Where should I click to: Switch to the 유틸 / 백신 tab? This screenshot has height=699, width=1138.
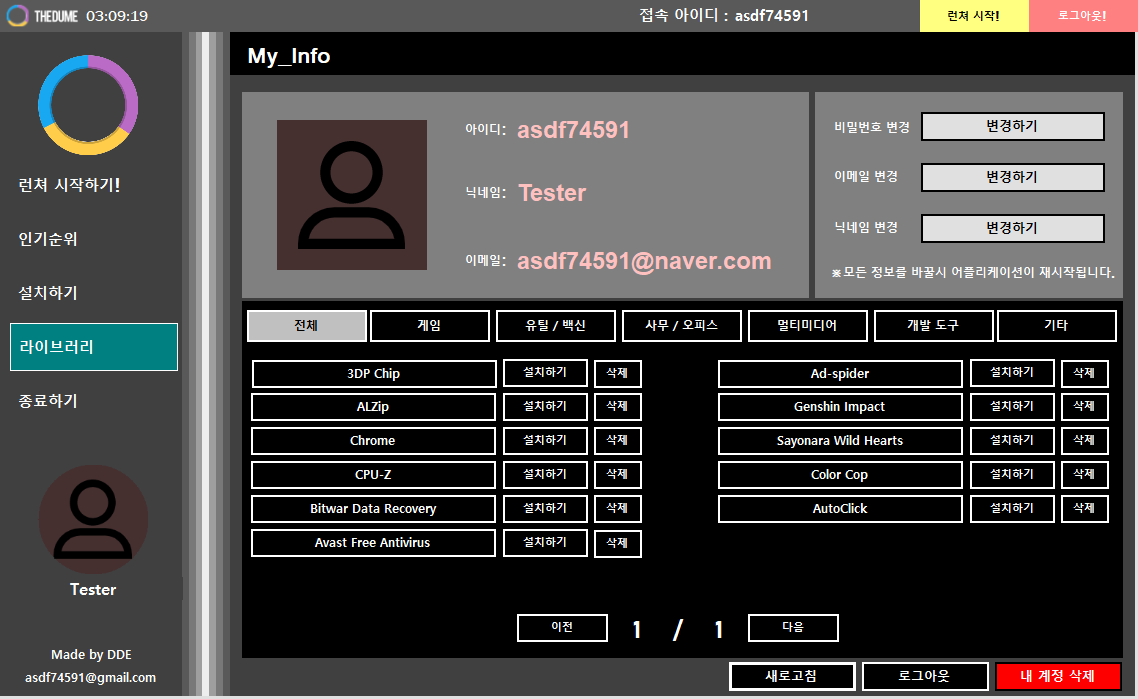555,326
